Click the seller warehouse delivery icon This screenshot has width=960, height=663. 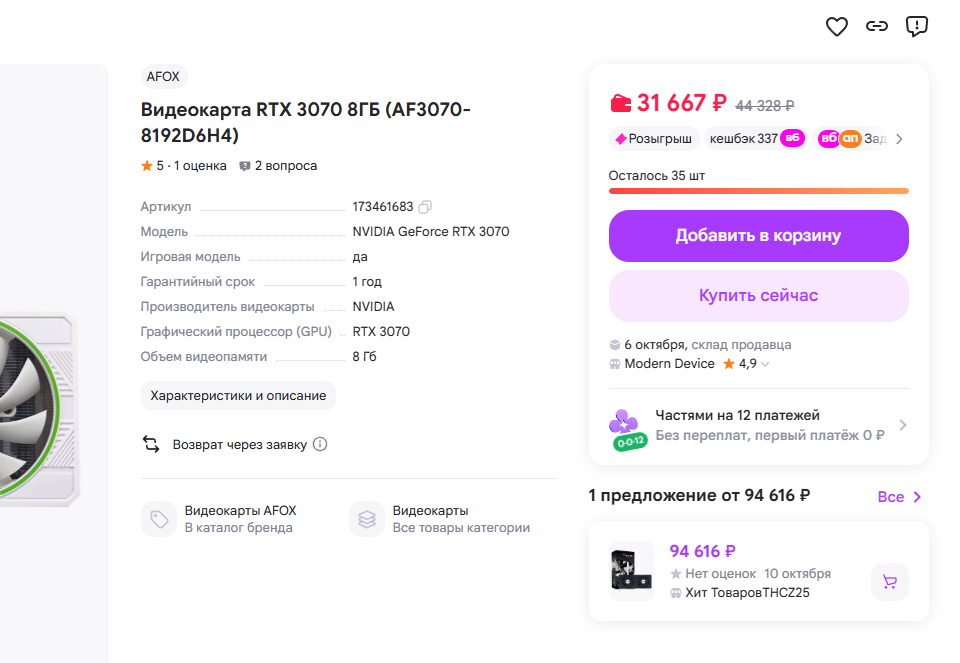tap(615, 345)
